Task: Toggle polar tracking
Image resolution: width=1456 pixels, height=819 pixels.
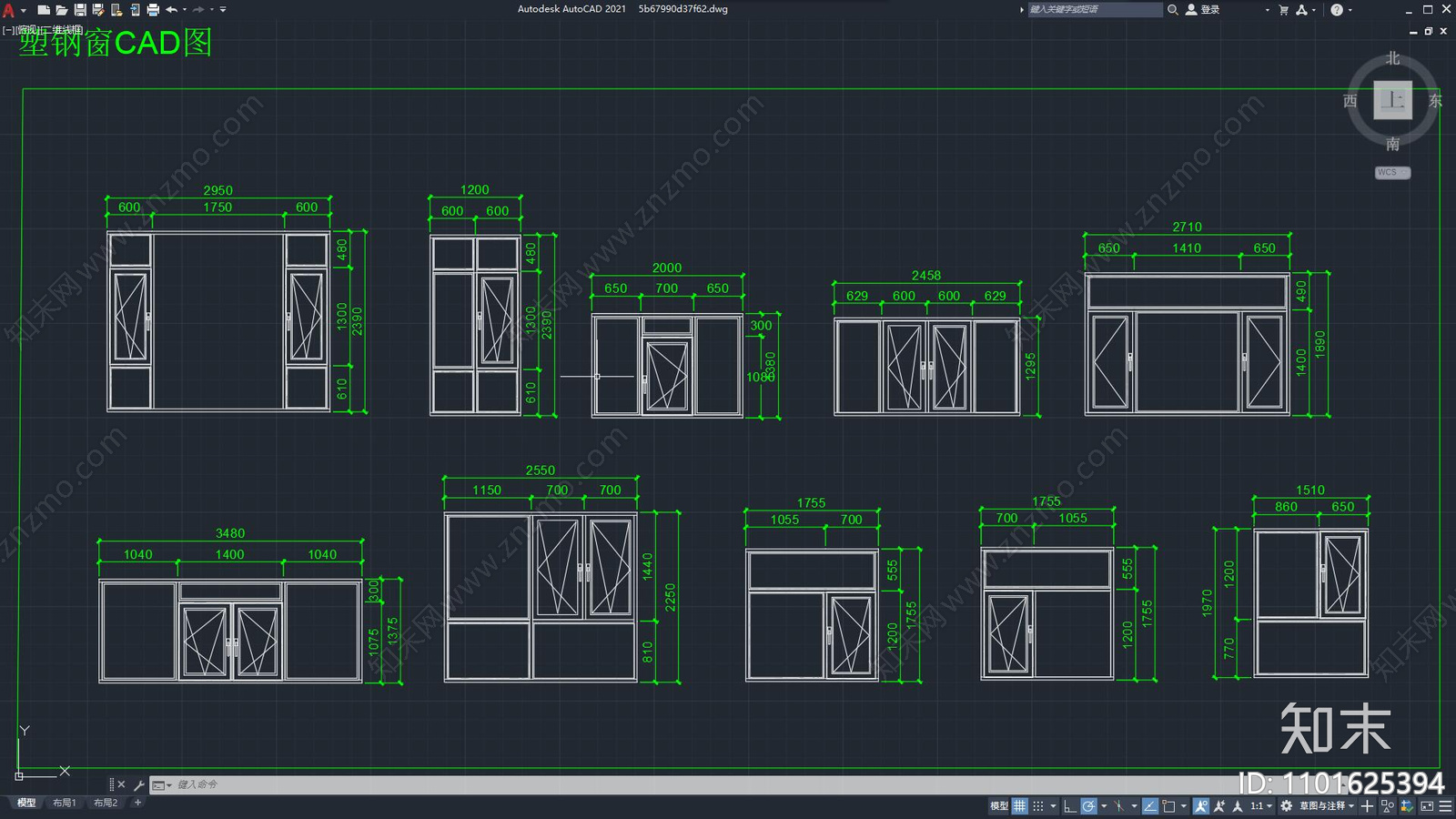Action: (1088, 806)
